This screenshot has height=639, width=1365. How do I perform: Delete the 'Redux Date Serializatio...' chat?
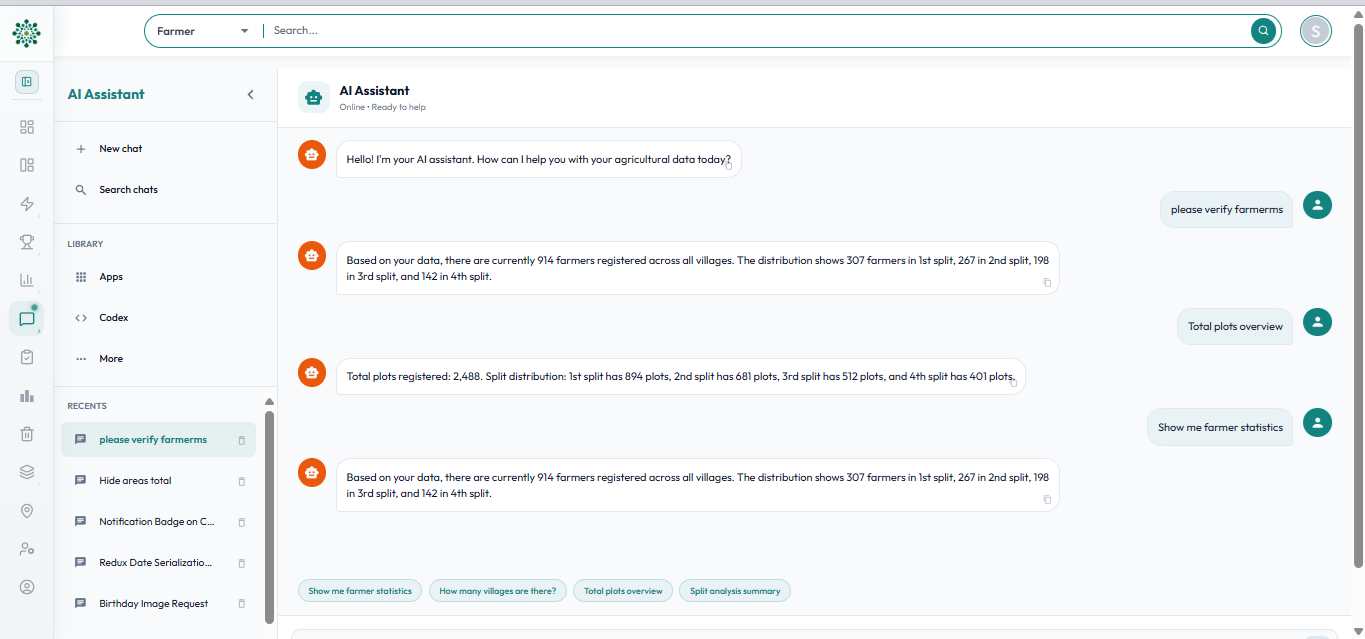[x=241, y=563]
